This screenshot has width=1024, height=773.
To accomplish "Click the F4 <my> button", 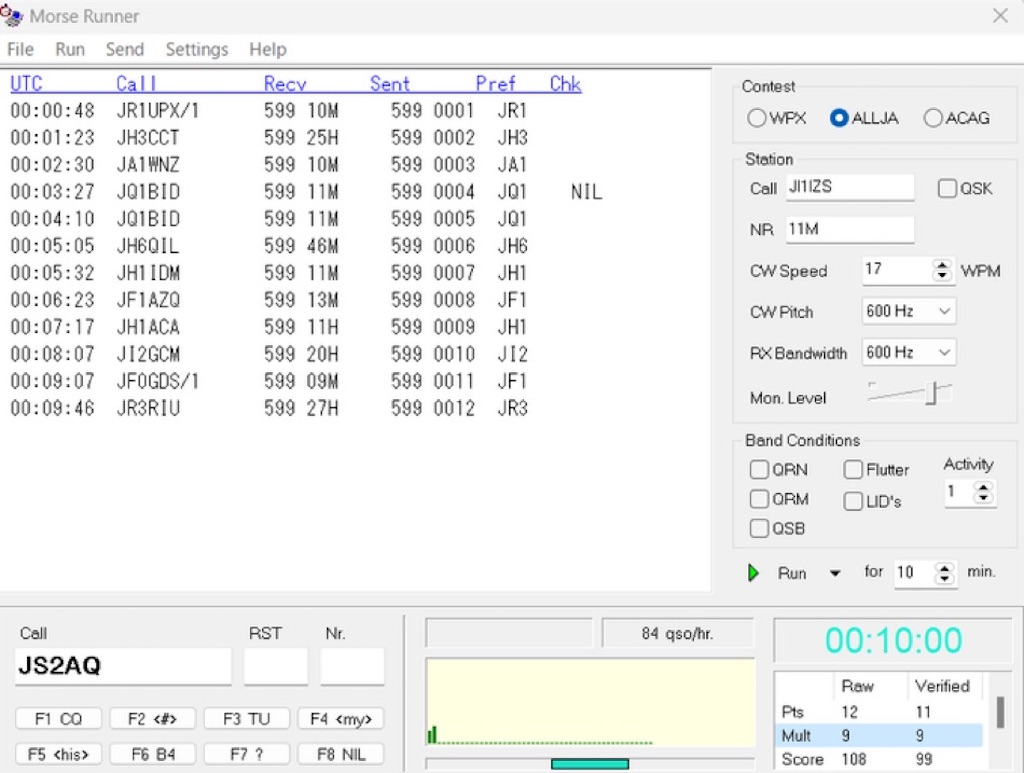I will (x=341, y=719).
